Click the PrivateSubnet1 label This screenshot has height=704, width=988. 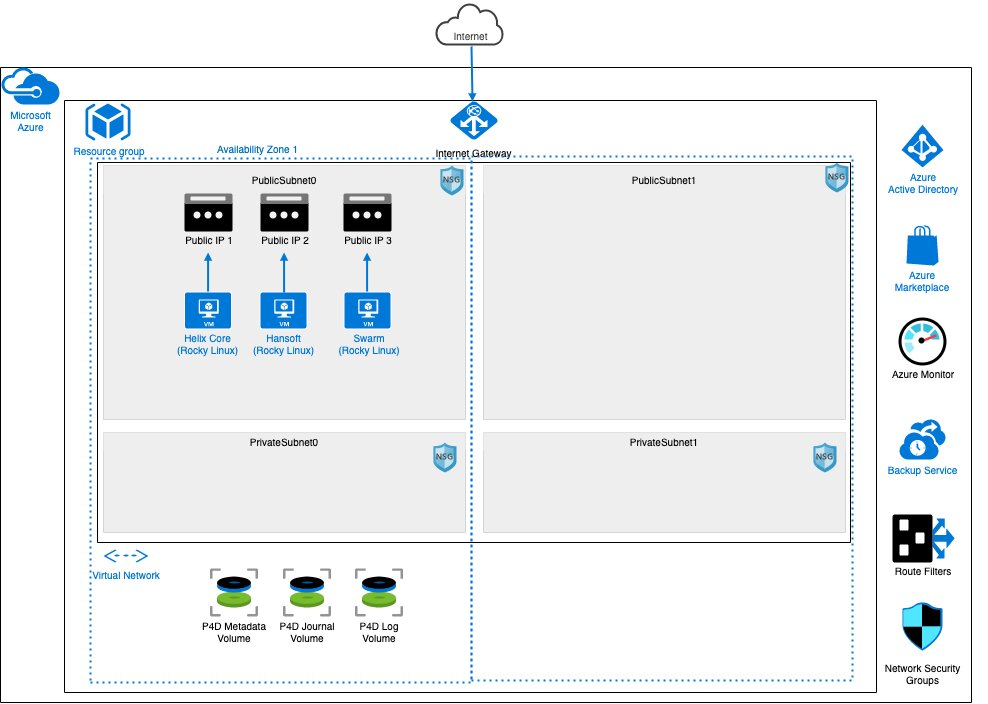(x=663, y=442)
